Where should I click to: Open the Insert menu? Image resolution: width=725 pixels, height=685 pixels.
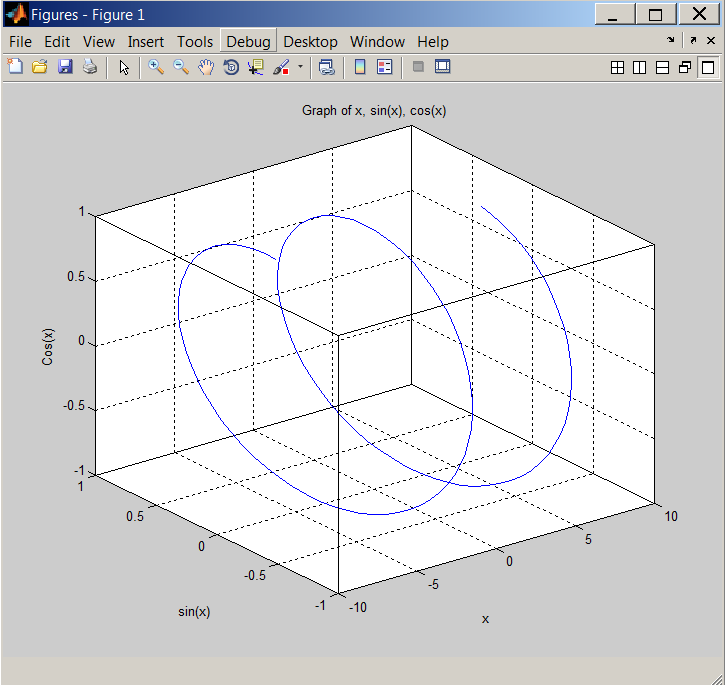click(x=146, y=42)
